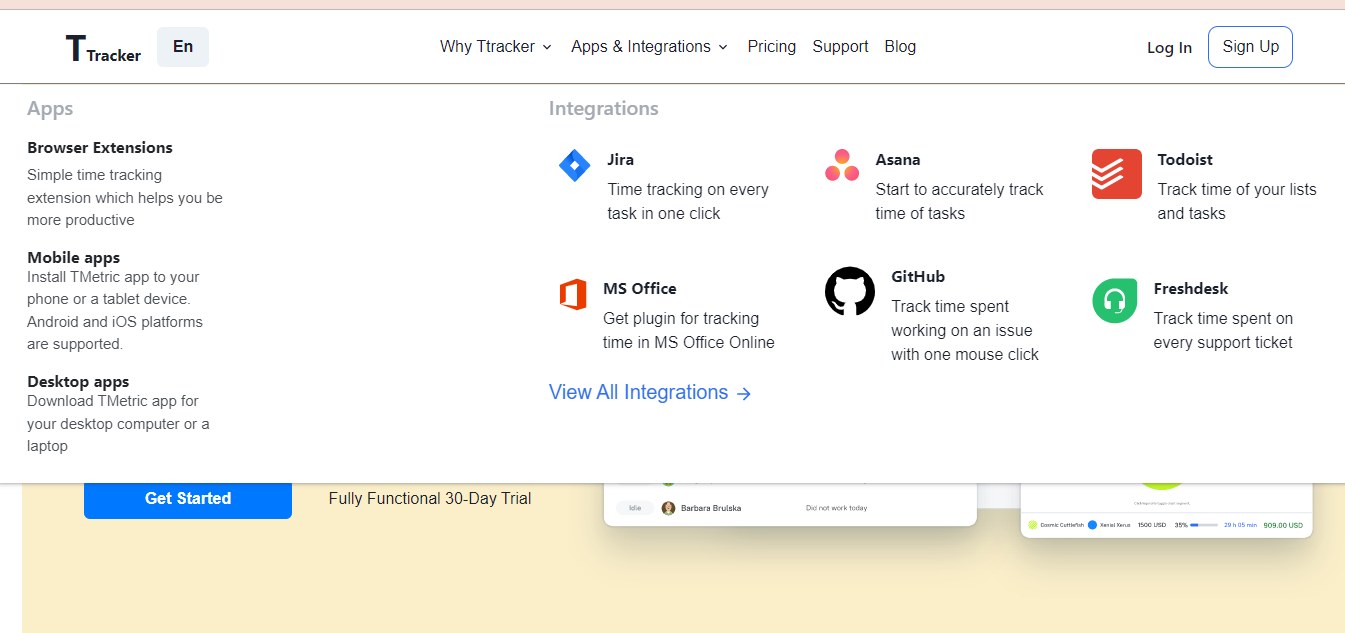Open the Jira integration icon
Image resolution: width=1345 pixels, height=633 pixels.
(x=575, y=165)
